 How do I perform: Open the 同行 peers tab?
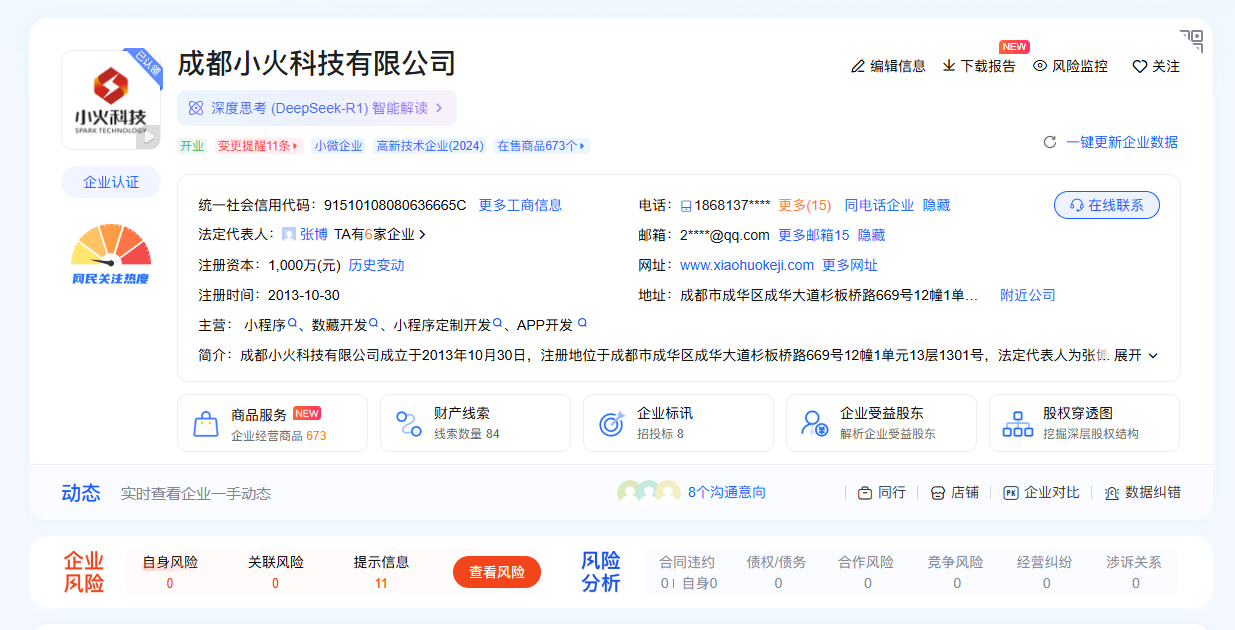coord(881,492)
